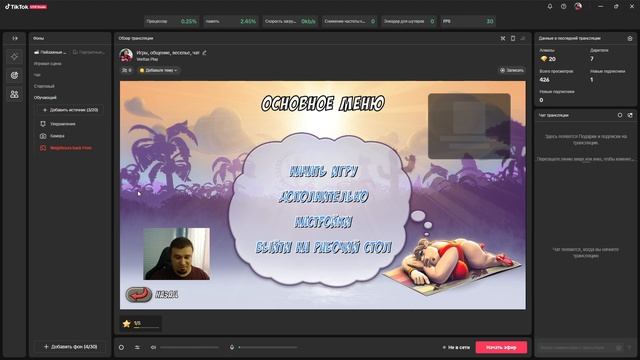Collapse the left sidebar with the arrow icon
This screenshot has height=360, width=640.
(x=15, y=38)
